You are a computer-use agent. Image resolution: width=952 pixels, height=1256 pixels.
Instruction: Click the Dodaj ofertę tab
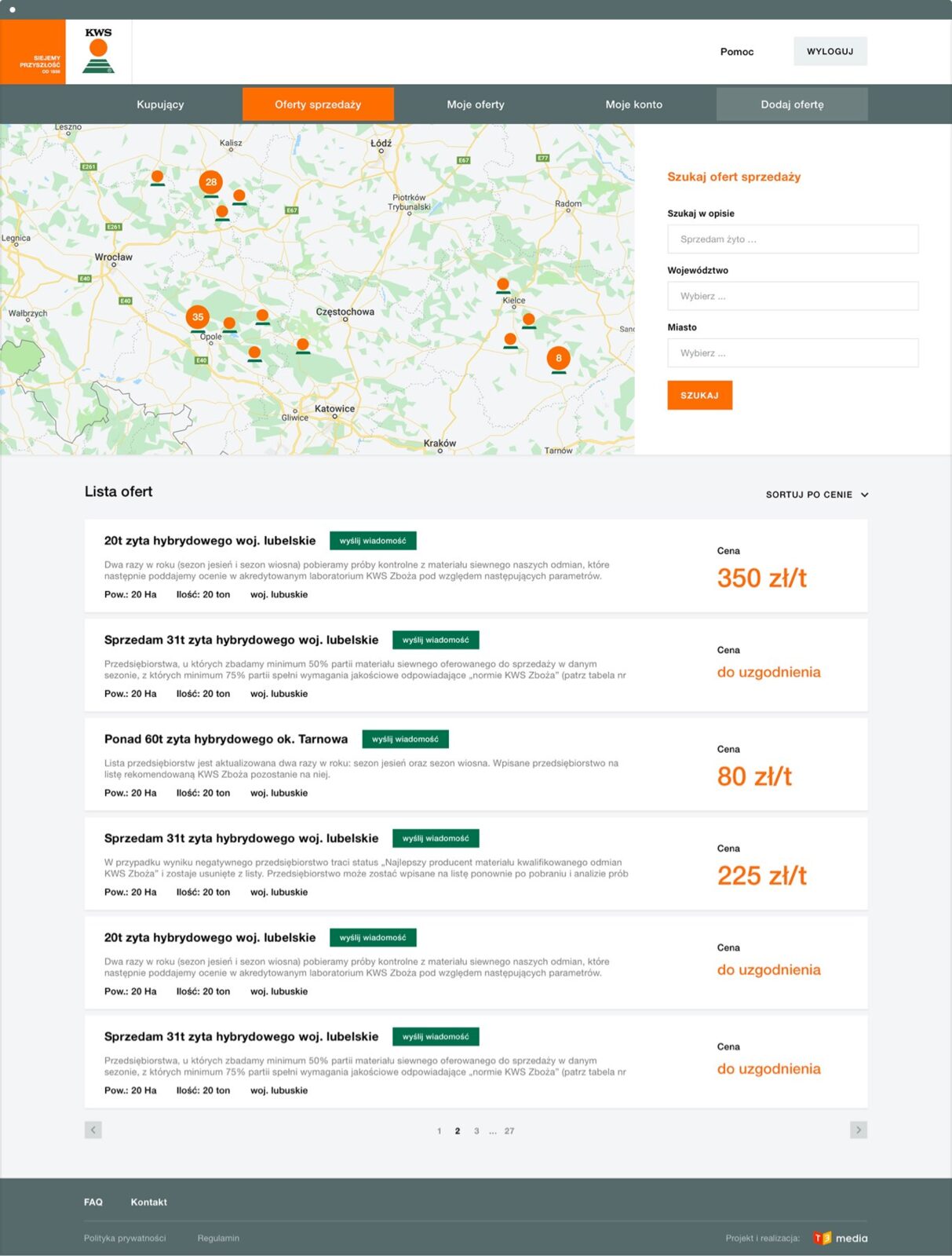[792, 104]
